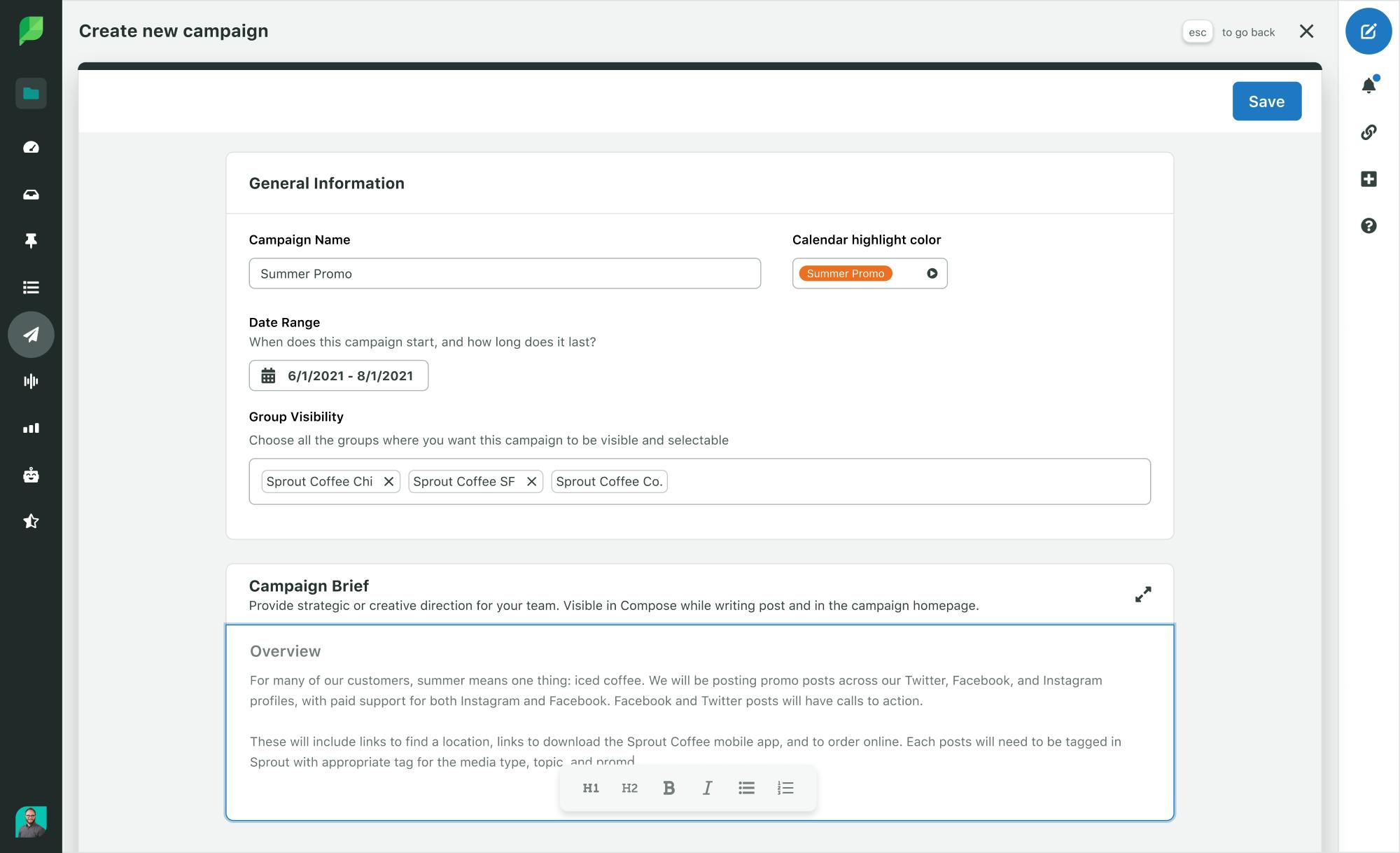Click the Save campaign button
Screen dimensions: 1400x853
click(1266, 101)
